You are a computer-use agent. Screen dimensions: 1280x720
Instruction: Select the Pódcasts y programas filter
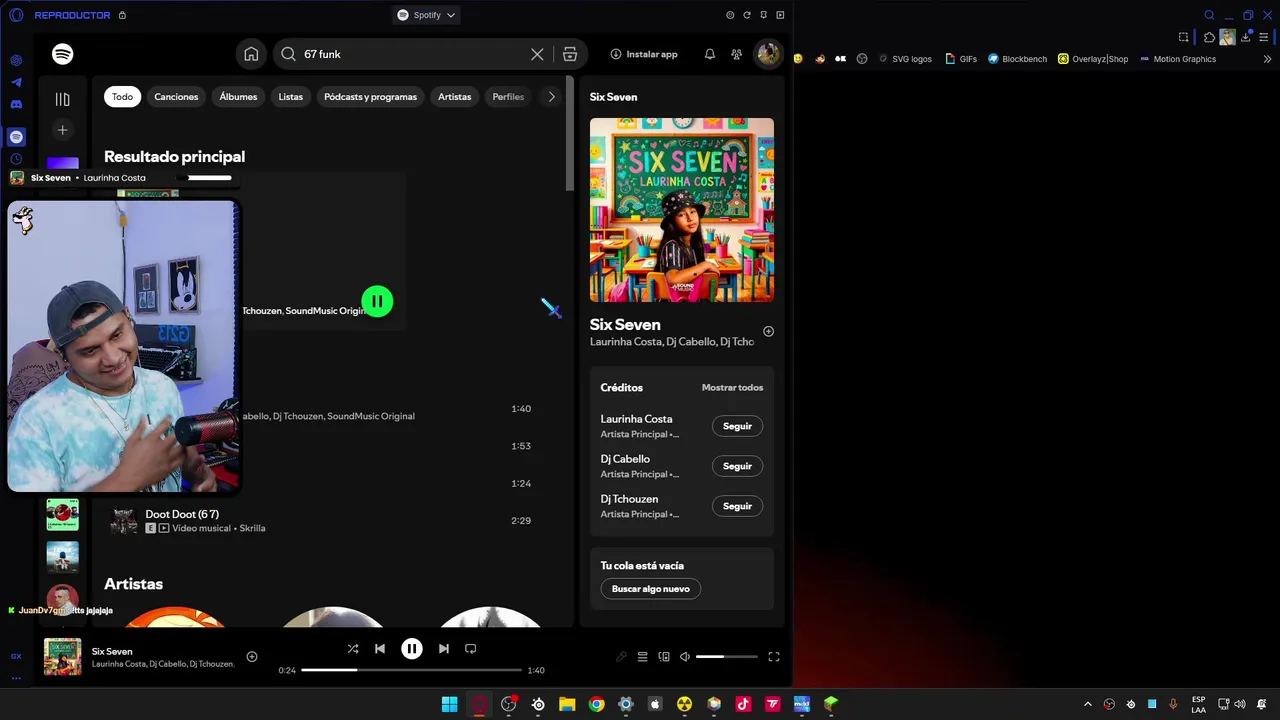[x=370, y=97]
